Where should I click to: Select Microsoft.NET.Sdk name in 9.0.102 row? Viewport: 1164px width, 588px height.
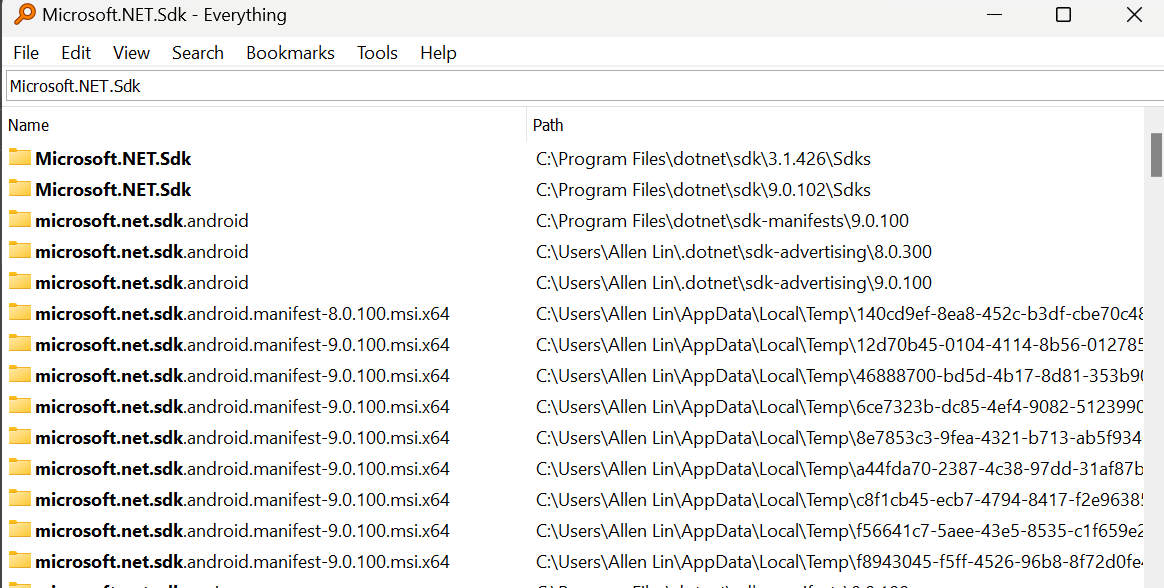point(113,189)
